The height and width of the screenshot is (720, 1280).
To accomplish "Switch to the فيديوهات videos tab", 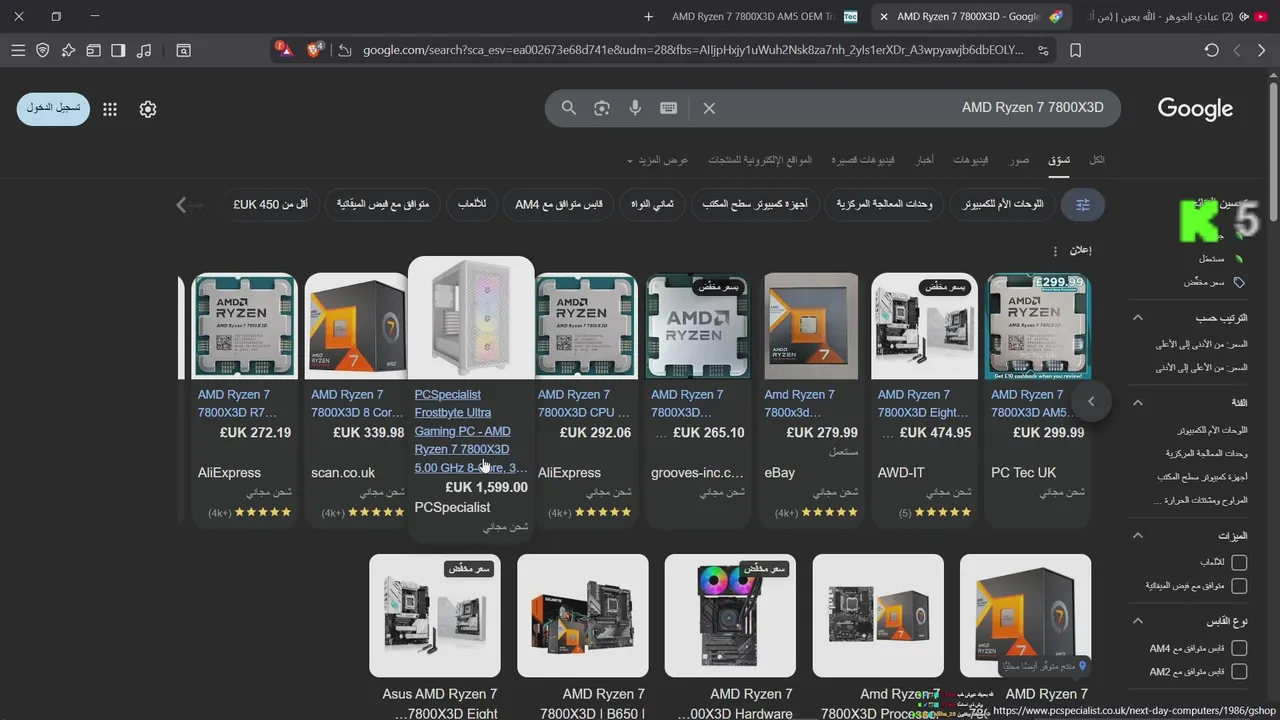I will [x=971, y=160].
